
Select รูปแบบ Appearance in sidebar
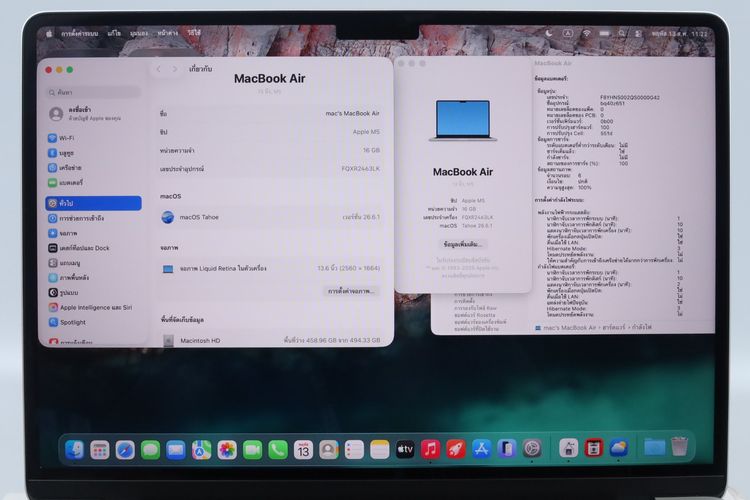[93, 292]
